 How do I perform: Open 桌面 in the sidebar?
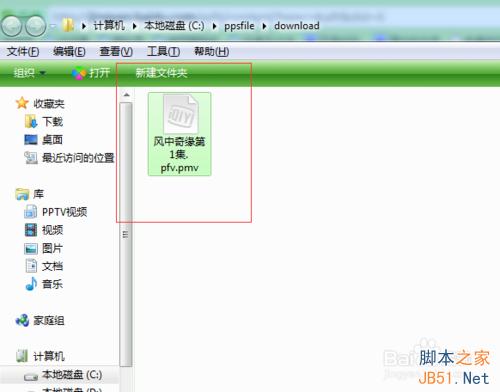pos(52,140)
